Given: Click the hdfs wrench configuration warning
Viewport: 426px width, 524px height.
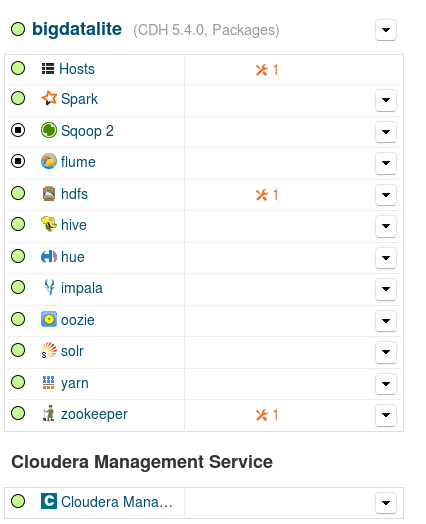Looking at the screenshot, I should pos(267,195).
